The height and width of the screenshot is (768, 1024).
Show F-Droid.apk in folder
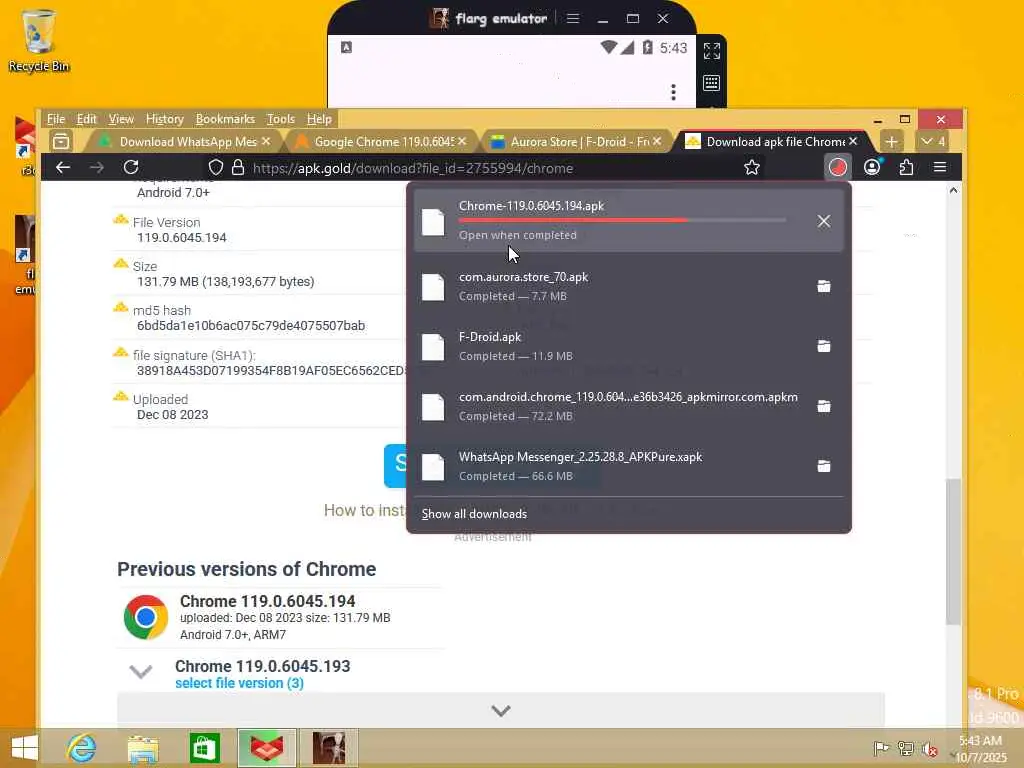[x=824, y=346]
